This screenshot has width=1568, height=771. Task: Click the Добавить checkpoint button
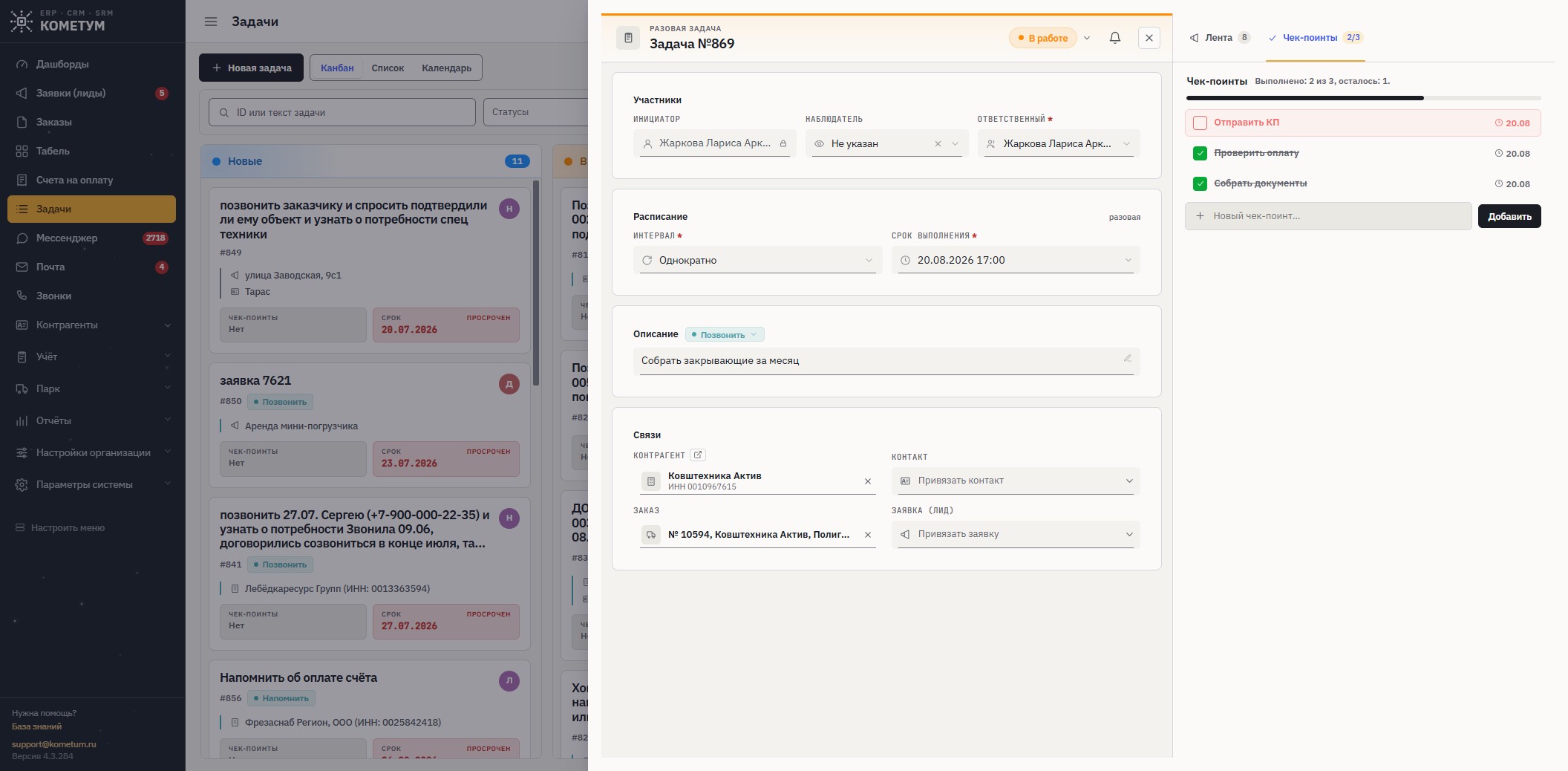[1509, 216]
